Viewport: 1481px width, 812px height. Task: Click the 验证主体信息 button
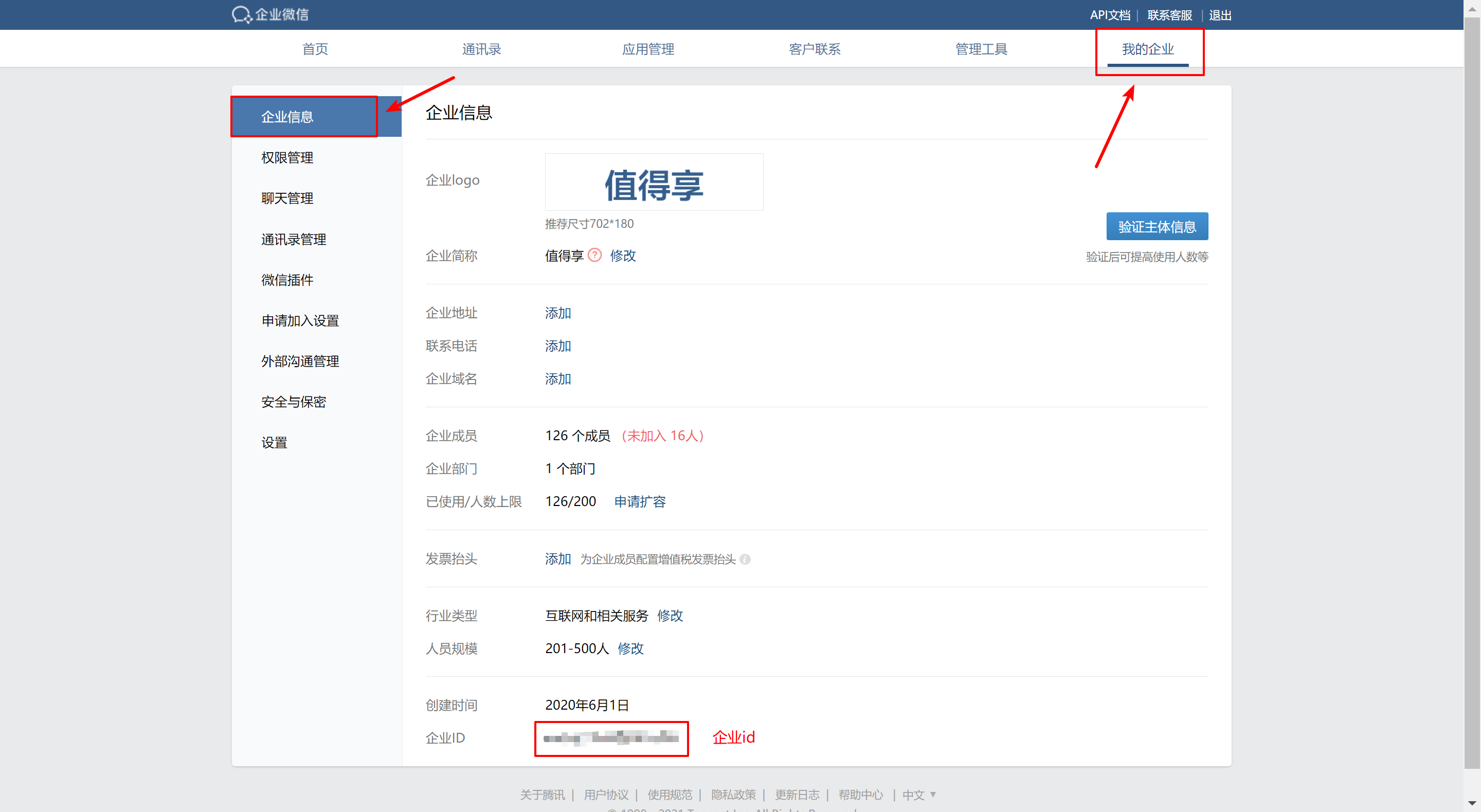(x=1157, y=227)
